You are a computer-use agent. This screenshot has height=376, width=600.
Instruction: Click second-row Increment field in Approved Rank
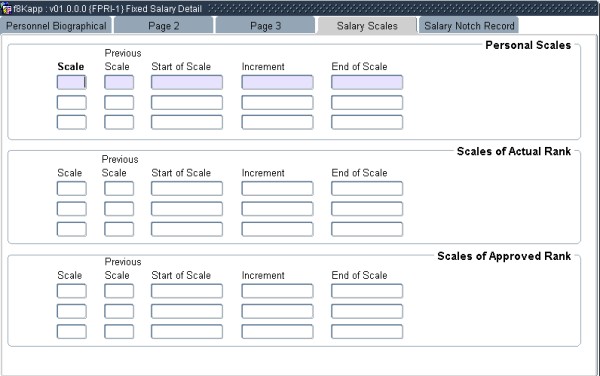tap(277, 311)
